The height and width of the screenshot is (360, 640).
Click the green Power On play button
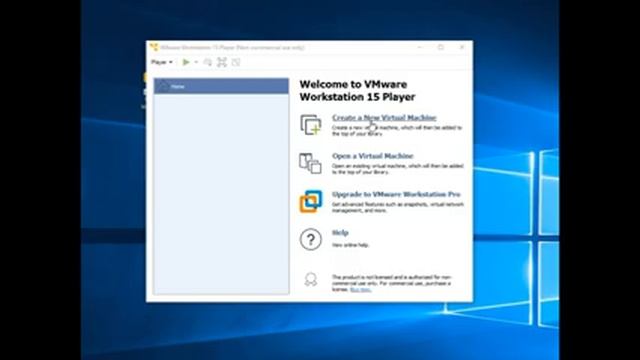pyautogui.click(x=186, y=62)
